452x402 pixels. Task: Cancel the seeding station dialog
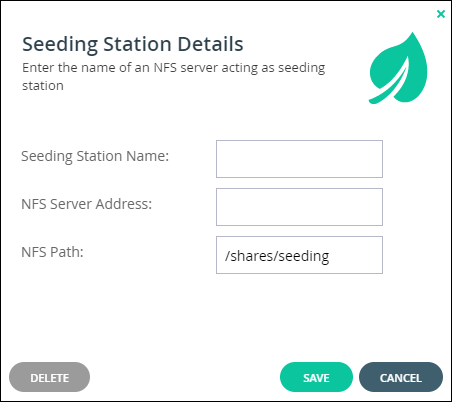401,377
